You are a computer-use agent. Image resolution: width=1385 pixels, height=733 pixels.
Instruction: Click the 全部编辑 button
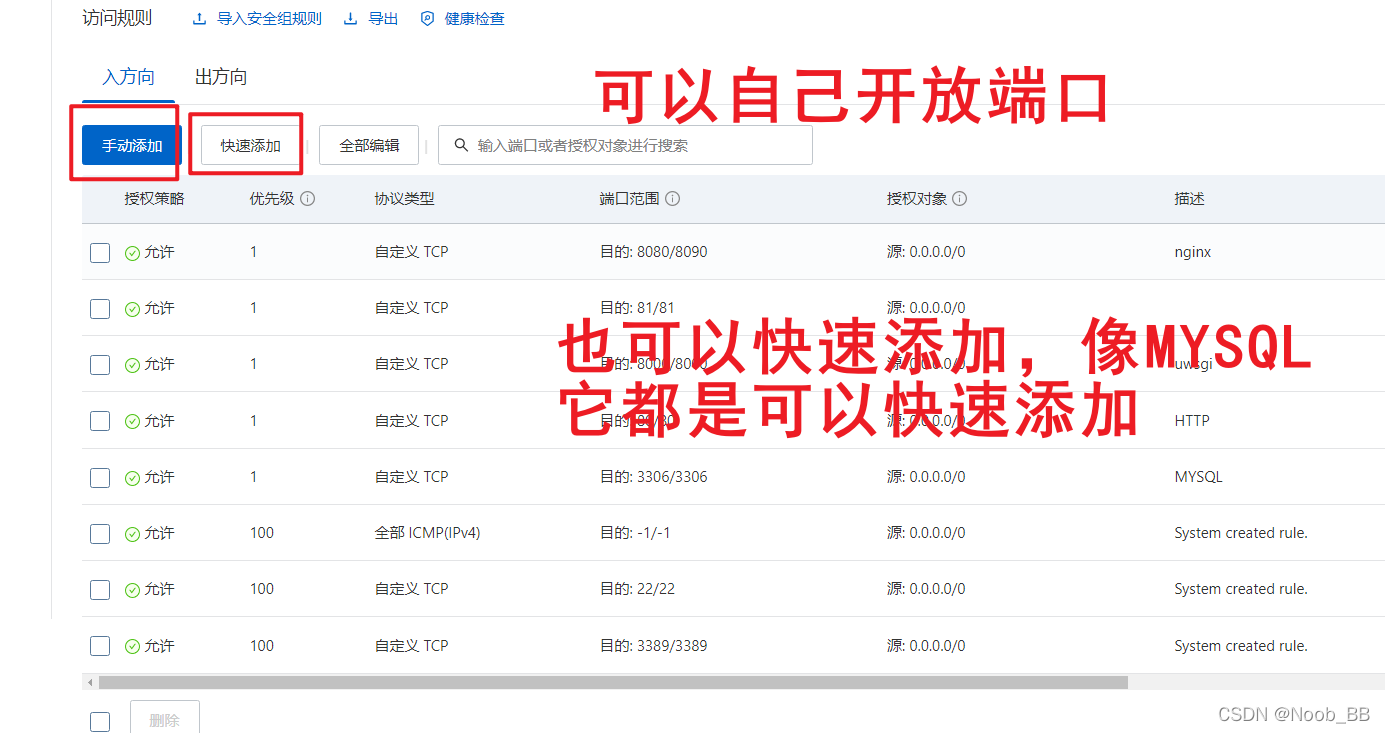pyautogui.click(x=368, y=145)
